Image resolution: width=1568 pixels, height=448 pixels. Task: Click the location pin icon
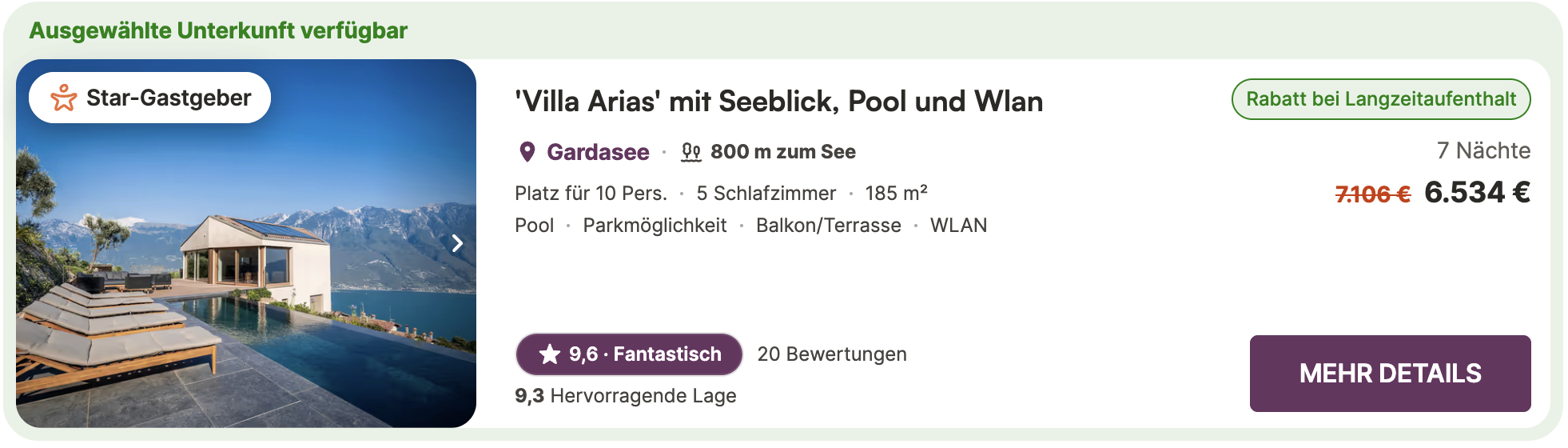(527, 152)
